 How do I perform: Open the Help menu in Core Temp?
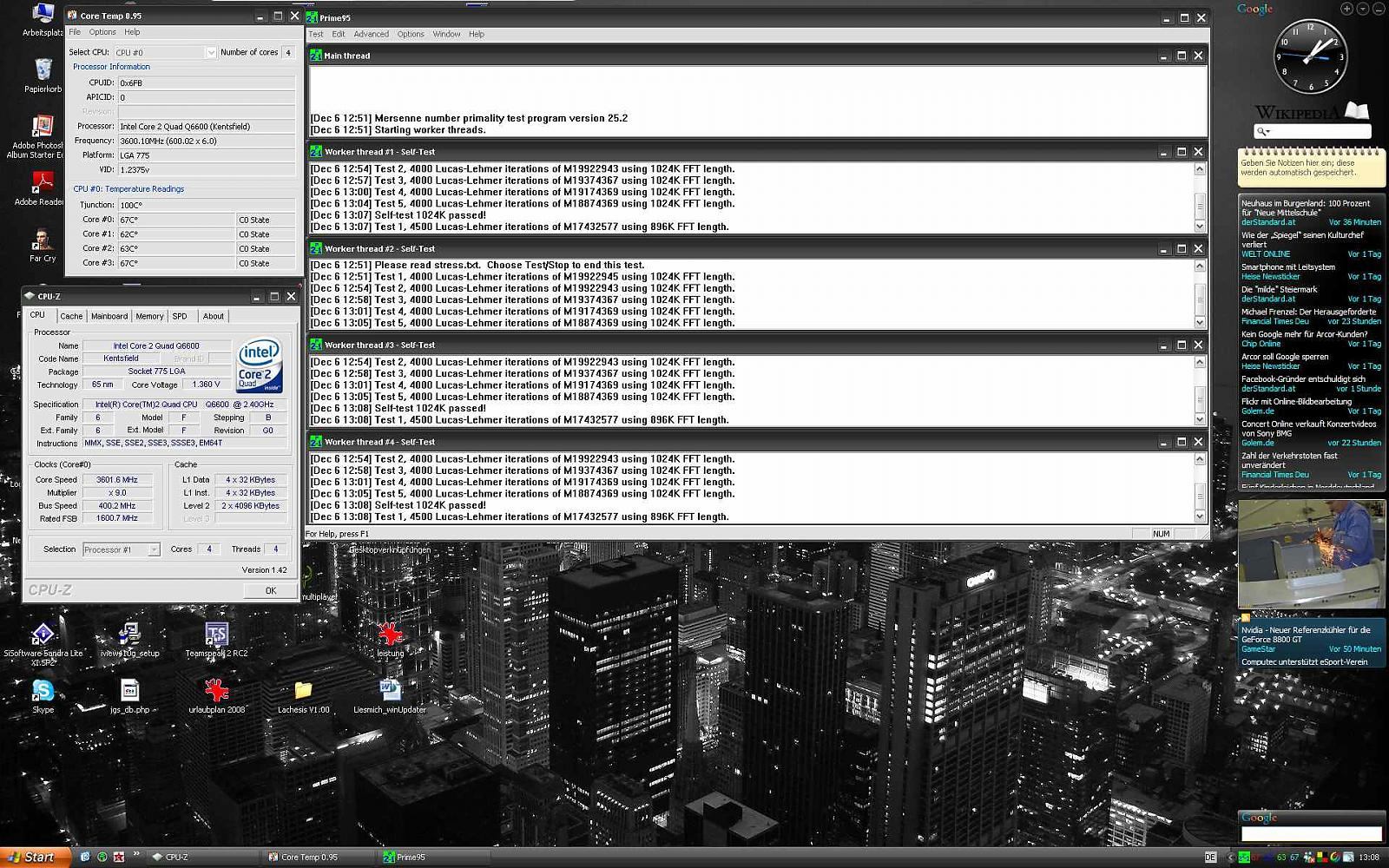[x=132, y=32]
